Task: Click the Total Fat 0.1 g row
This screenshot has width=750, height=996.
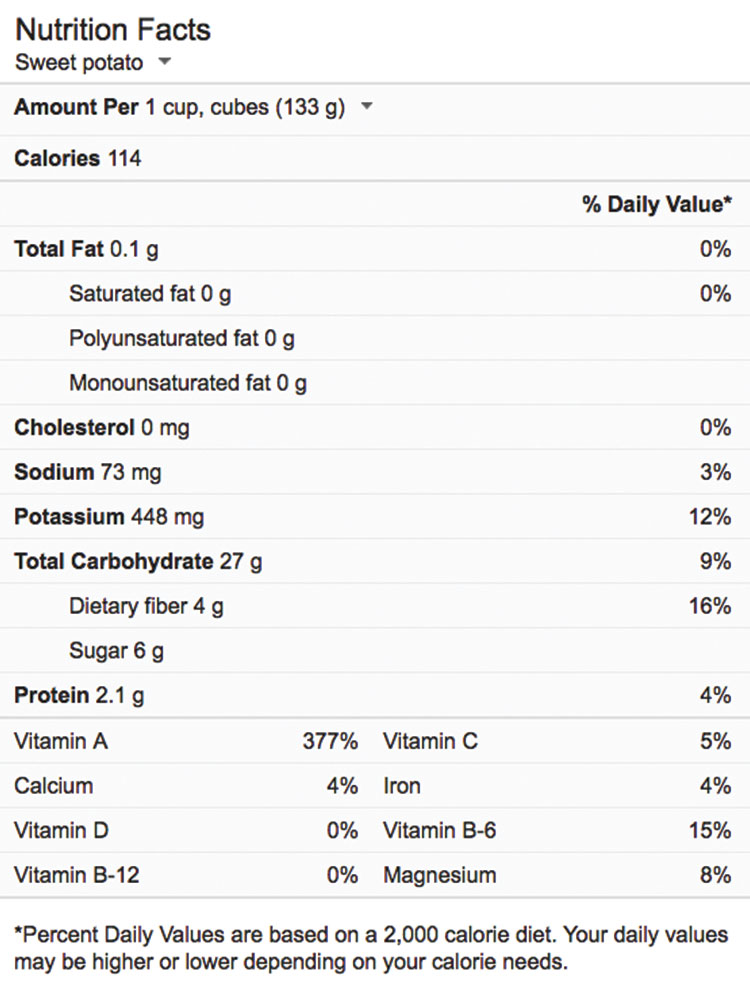Action: pyautogui.click(x=86, y=249)
